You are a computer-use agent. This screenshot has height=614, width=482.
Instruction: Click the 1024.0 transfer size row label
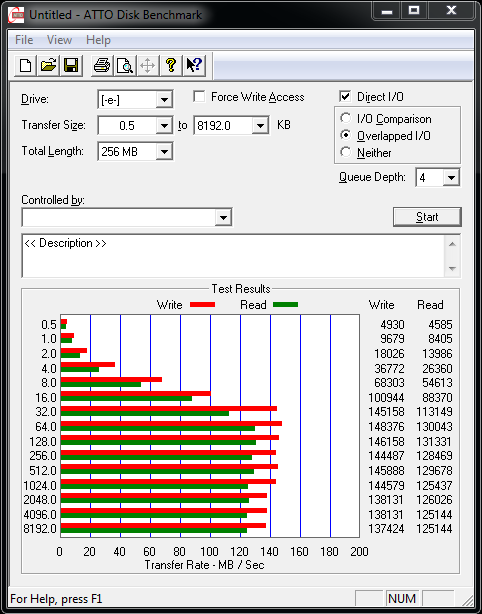tap(40, 486)
